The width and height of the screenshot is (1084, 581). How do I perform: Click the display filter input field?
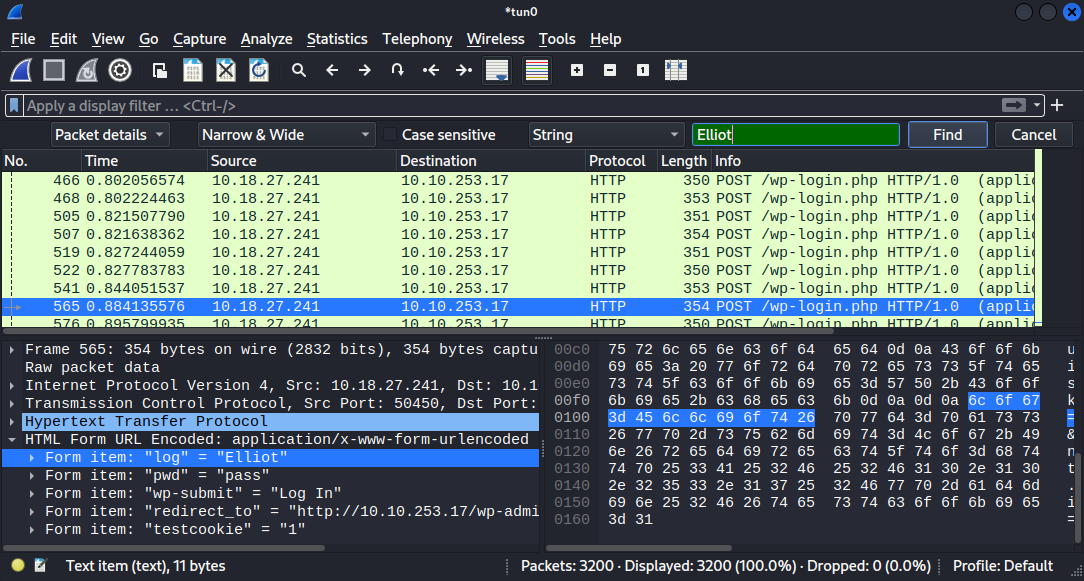click(512, 106)
